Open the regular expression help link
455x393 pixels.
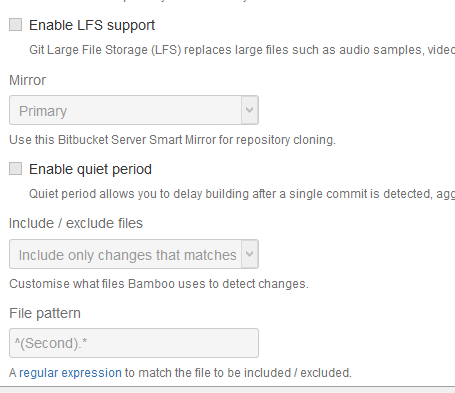pyautogui.click(x=70, y=373)
